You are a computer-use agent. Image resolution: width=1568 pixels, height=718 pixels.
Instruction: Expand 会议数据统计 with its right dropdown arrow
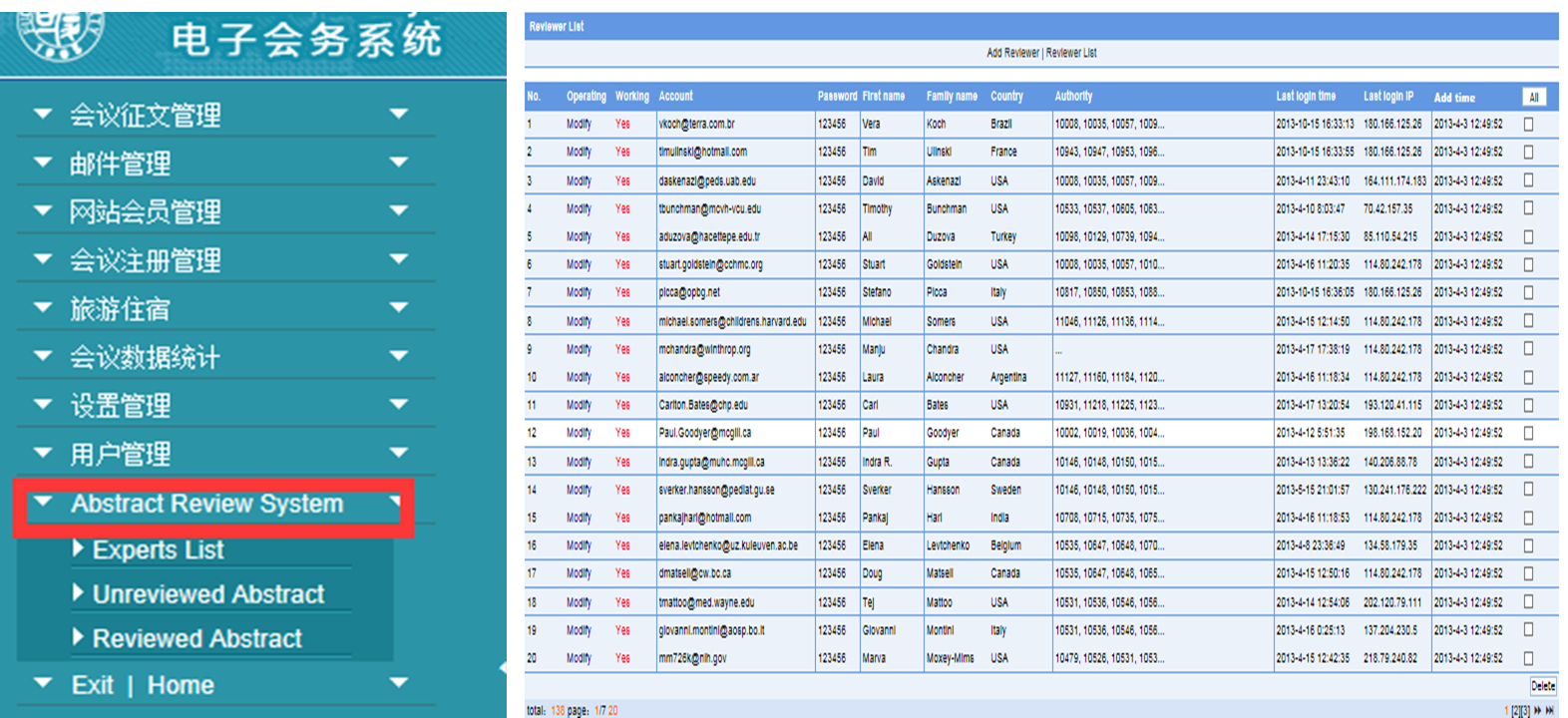point(399,356)
